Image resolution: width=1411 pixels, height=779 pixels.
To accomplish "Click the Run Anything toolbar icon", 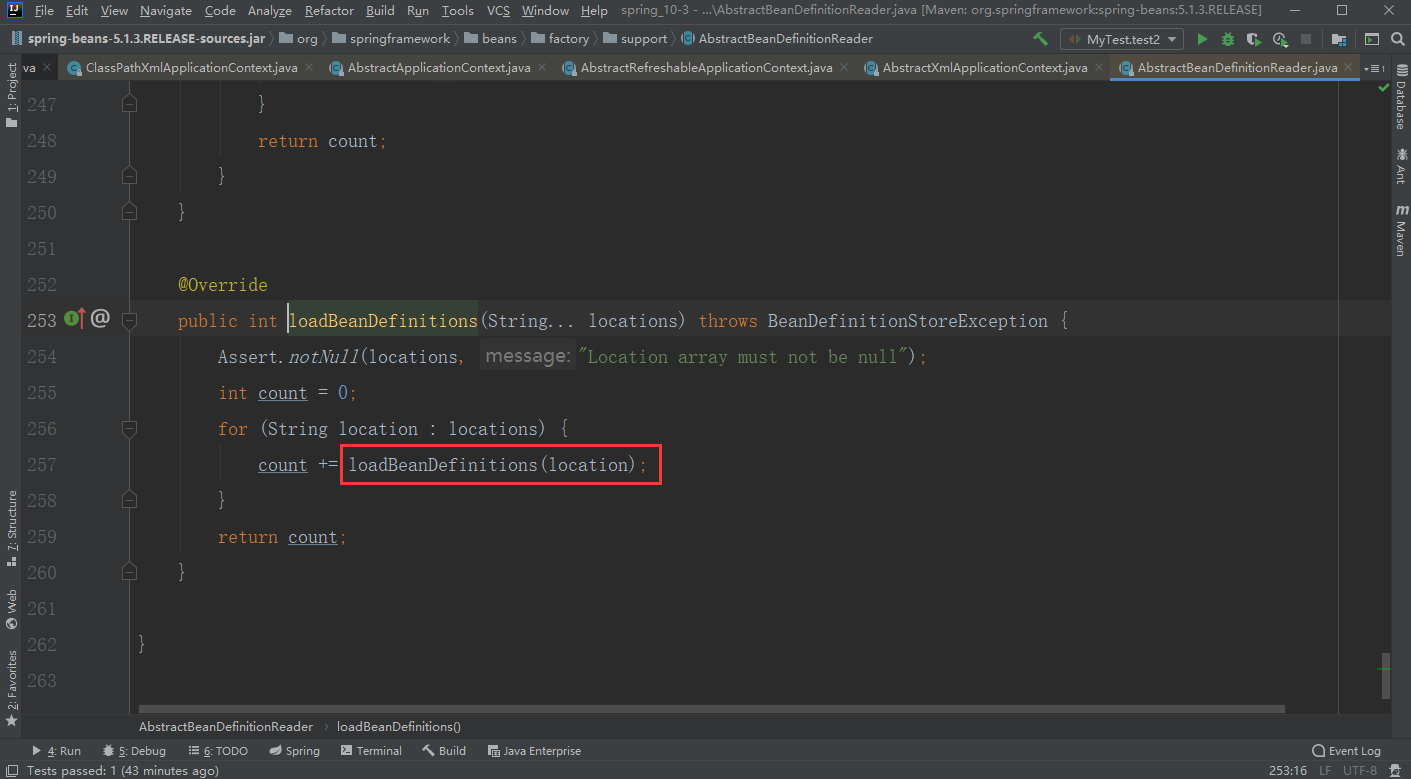I will [x=1372, y=39].
